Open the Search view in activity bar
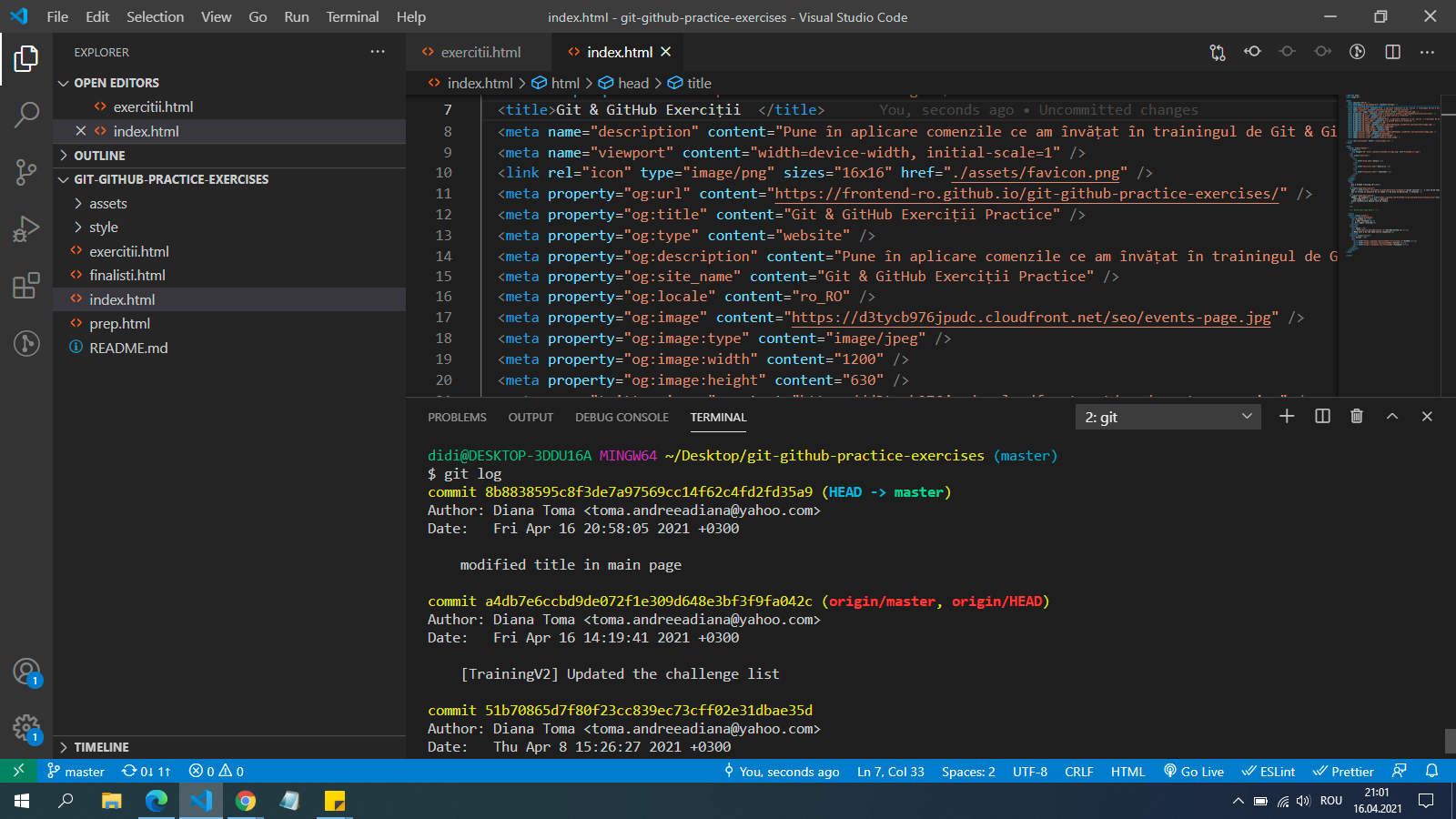 coord(26,115)
